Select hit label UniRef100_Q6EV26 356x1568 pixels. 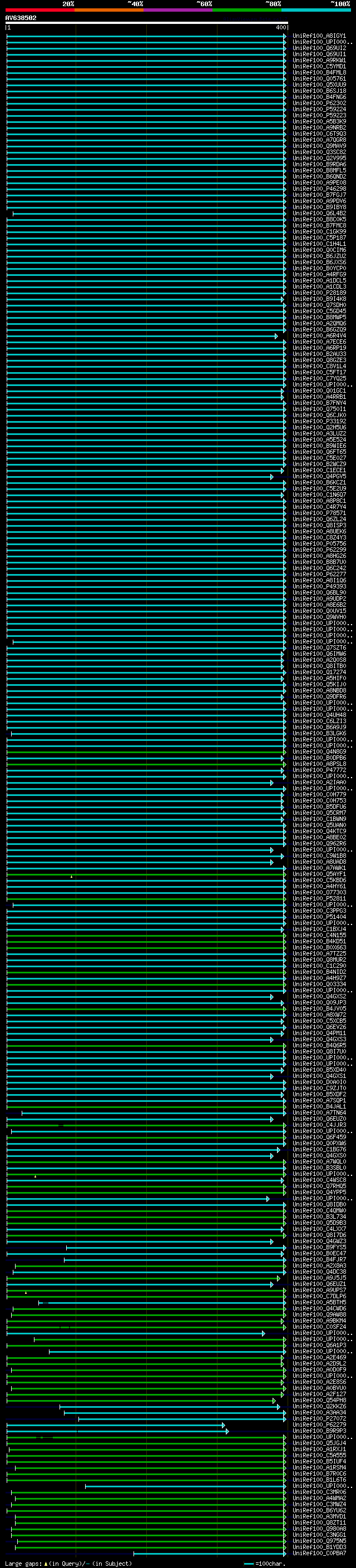click(x=319, y=1027)
